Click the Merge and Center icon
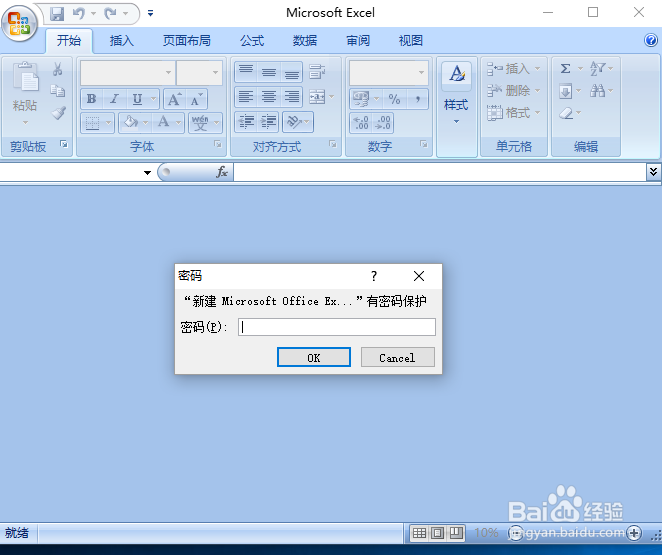The height and width of the screenshot is (555, 662). (317, 97)
